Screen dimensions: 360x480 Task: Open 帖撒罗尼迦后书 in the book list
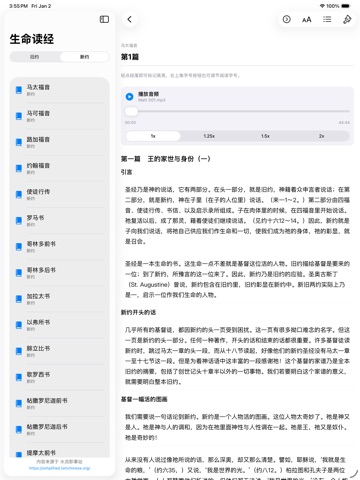59,429
